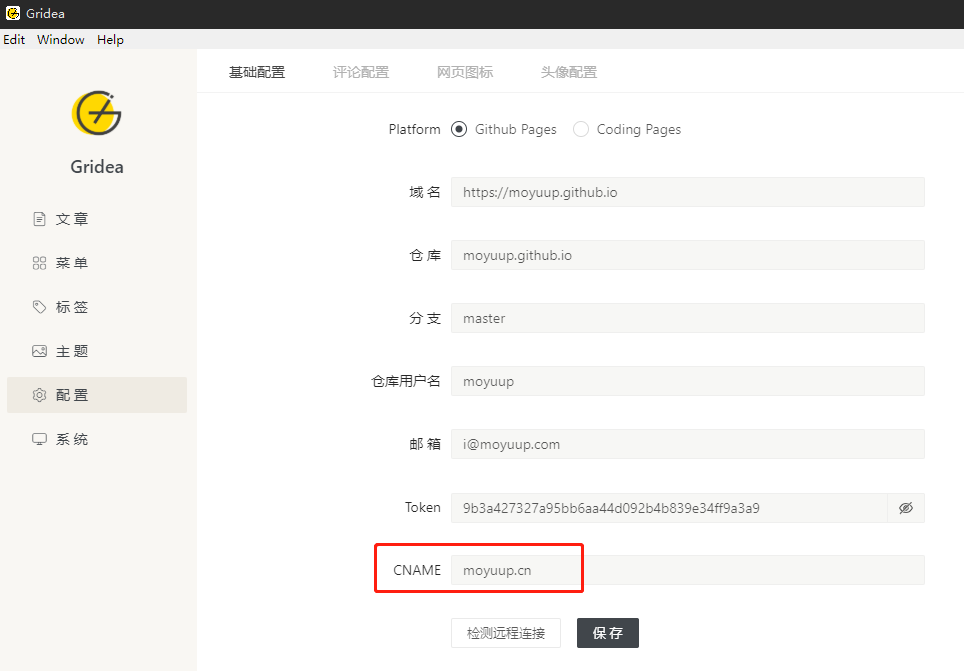The width and height of the screenshot is (964, 671).
Task: Click the 仓库 field label
Action: click(x=425, y=255)
